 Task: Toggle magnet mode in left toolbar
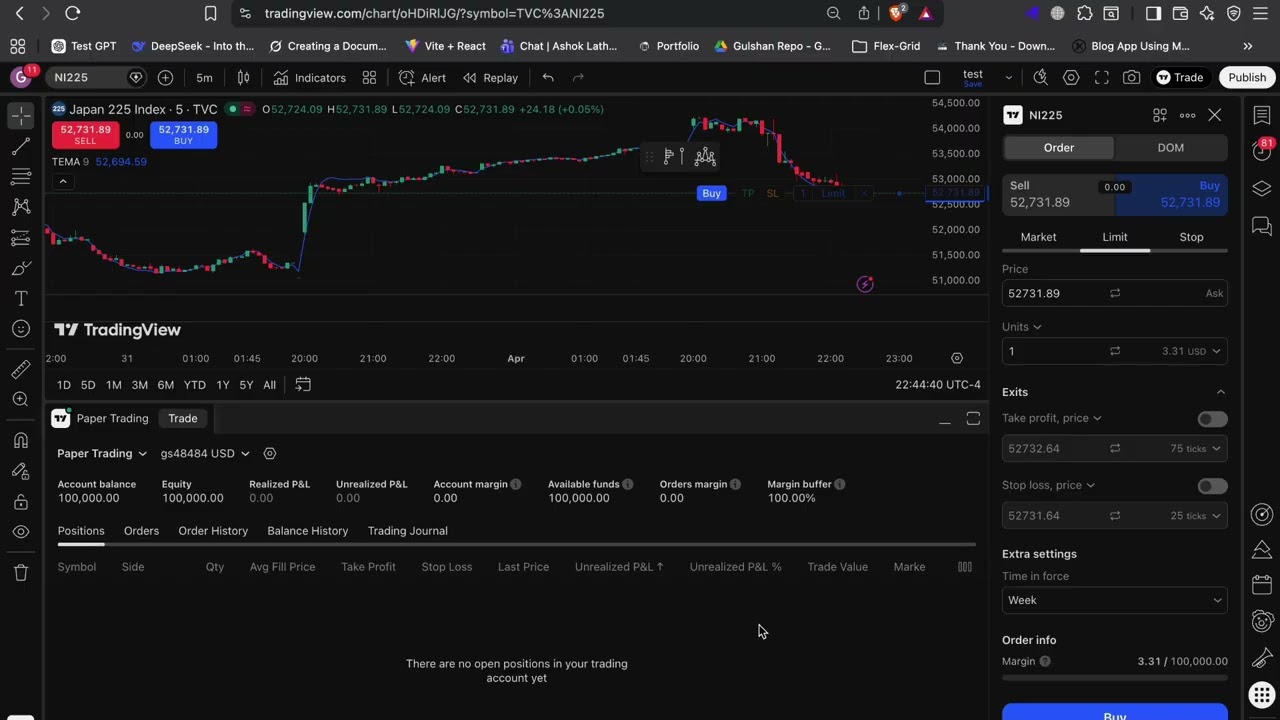point(20,440)
